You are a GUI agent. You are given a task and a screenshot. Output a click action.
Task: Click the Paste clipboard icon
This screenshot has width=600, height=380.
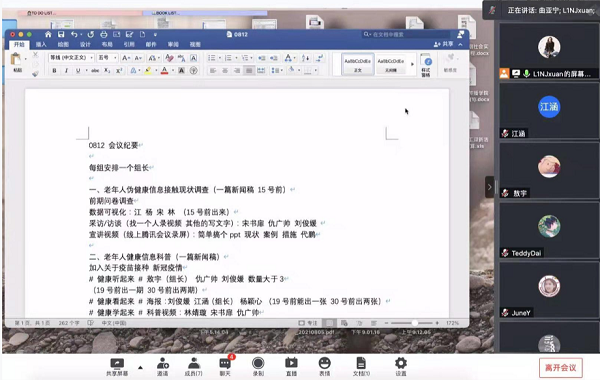[x=16, y=62]
